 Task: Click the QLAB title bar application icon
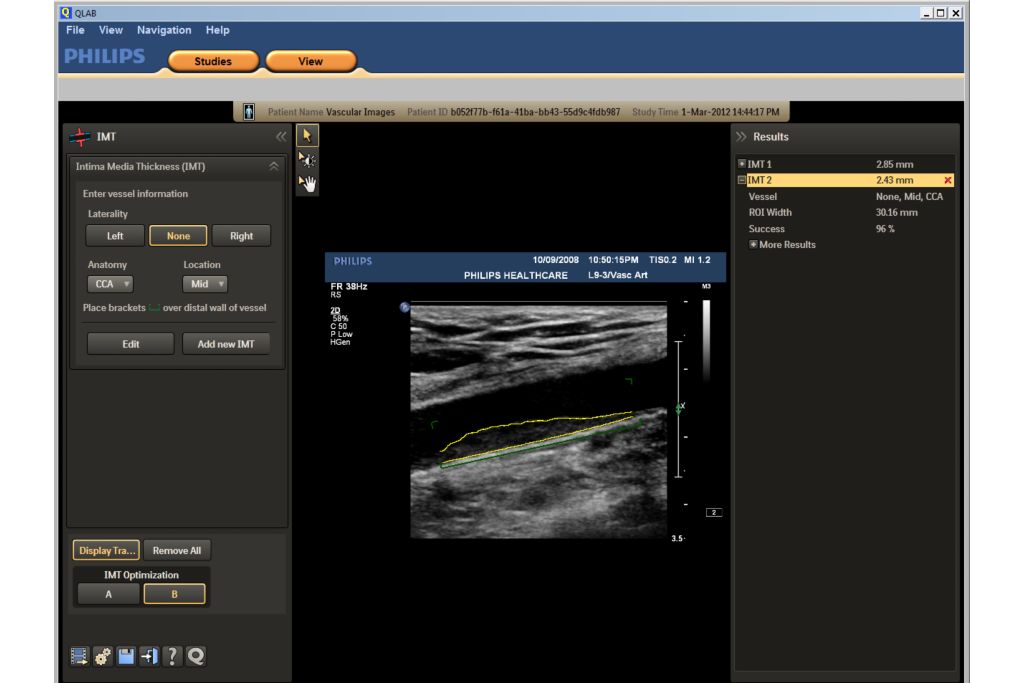[x=65, y=12]
